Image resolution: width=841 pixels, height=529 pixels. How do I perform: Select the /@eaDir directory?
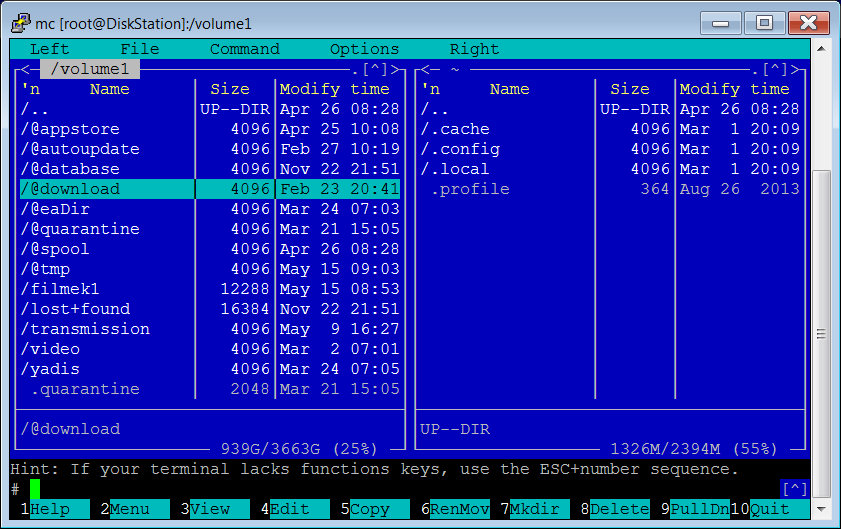click(x=210, y=209)
